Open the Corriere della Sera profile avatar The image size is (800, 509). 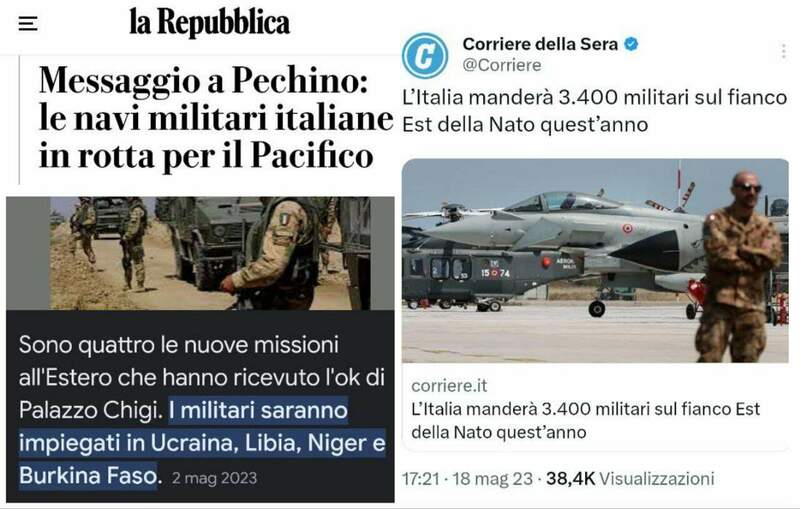point(424,56)
